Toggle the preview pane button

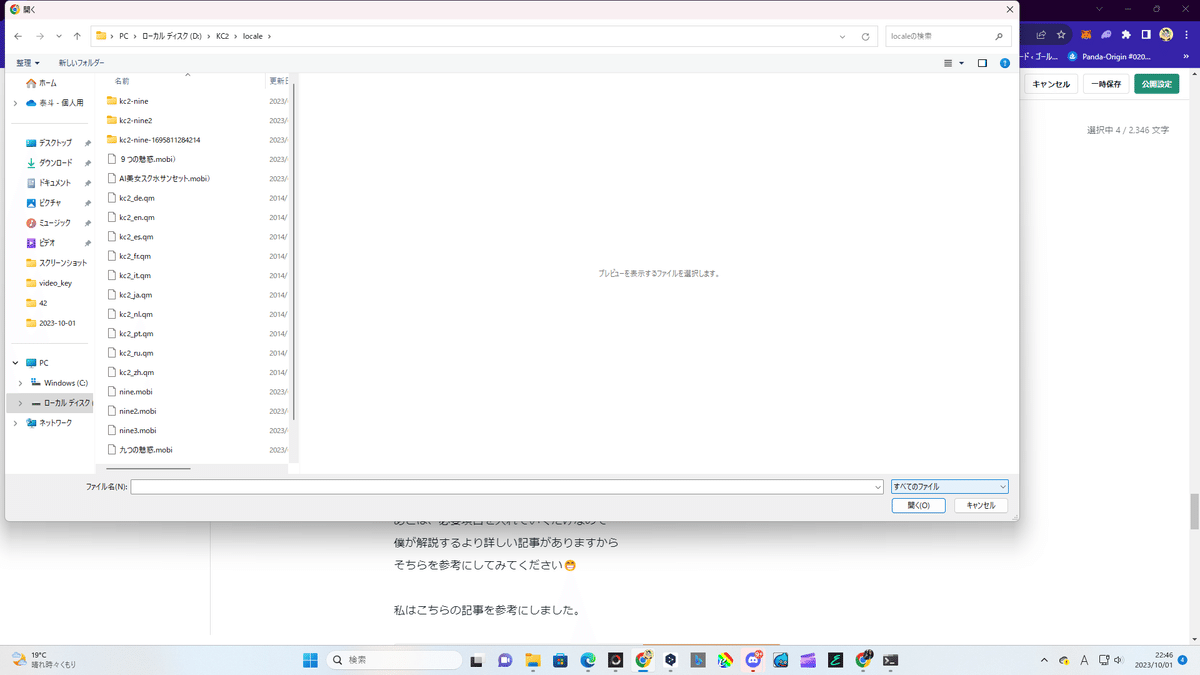pyautogui.click(x=982, y=63)
